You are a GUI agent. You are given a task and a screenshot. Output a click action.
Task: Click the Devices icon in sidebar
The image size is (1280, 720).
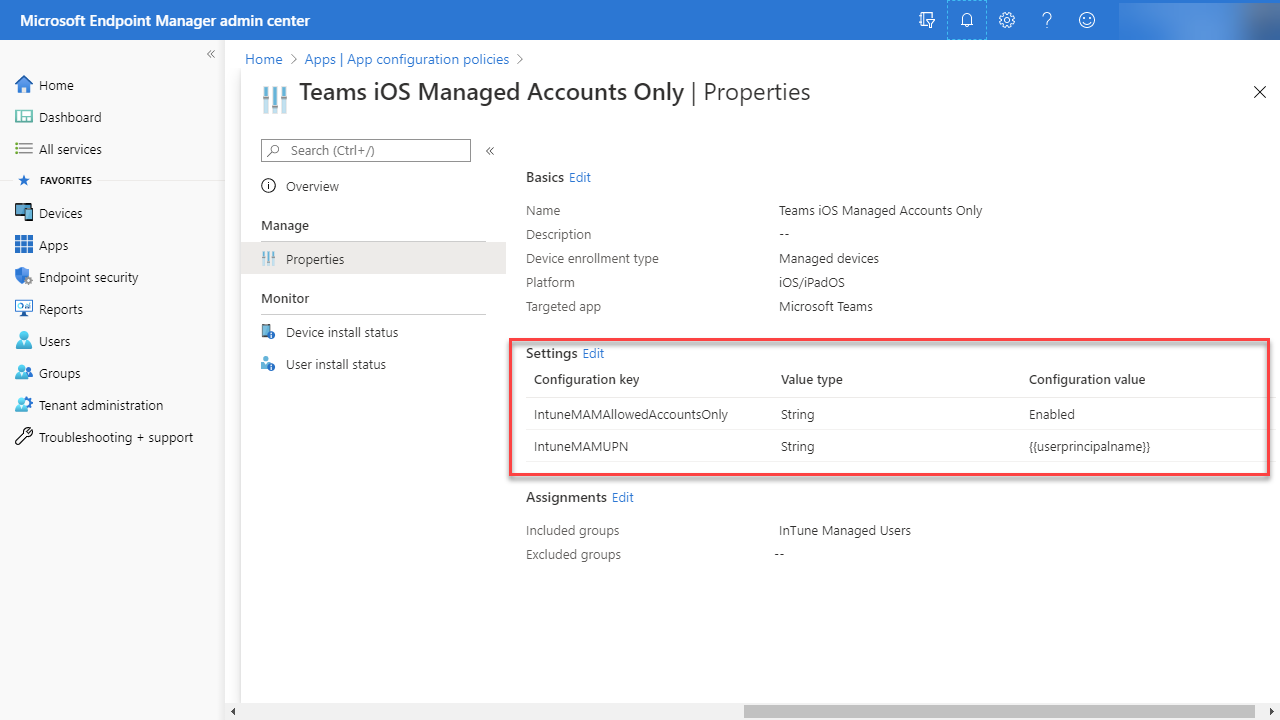pyautogui.click(x=24, y=213)
